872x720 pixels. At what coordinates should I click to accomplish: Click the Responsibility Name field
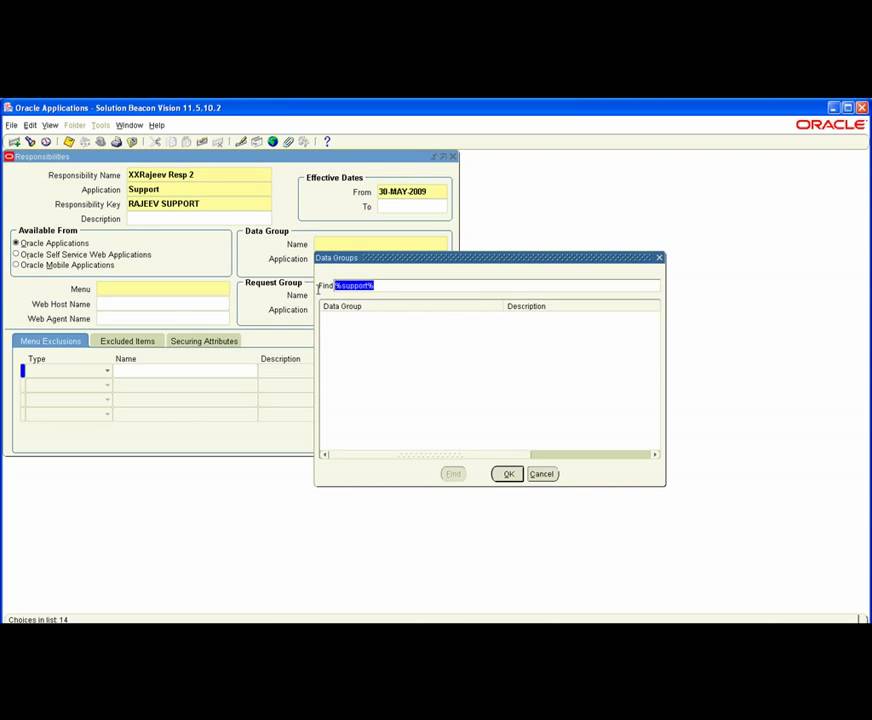tap(199, 175)
